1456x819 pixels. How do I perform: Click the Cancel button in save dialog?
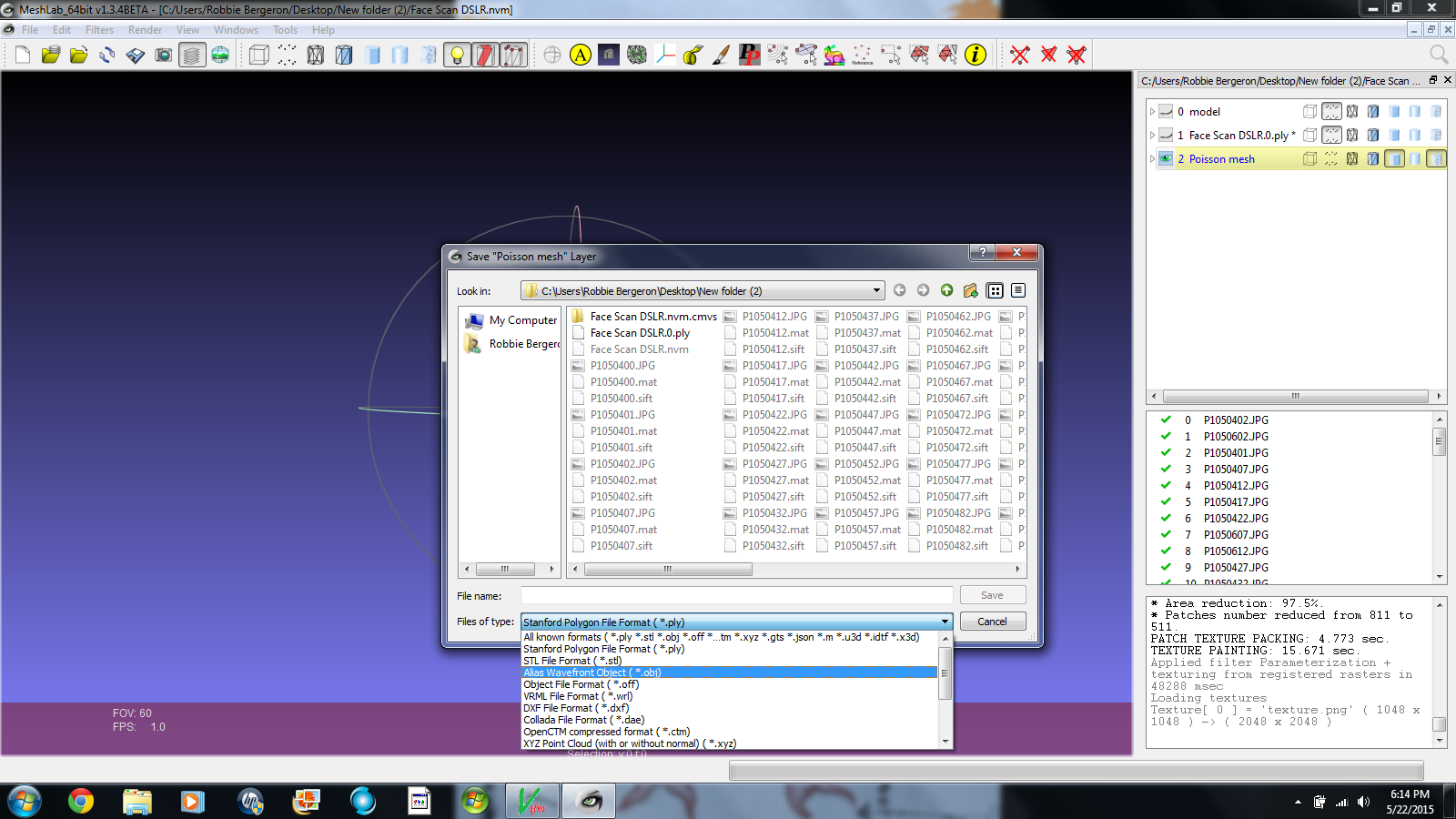point(992,622)
